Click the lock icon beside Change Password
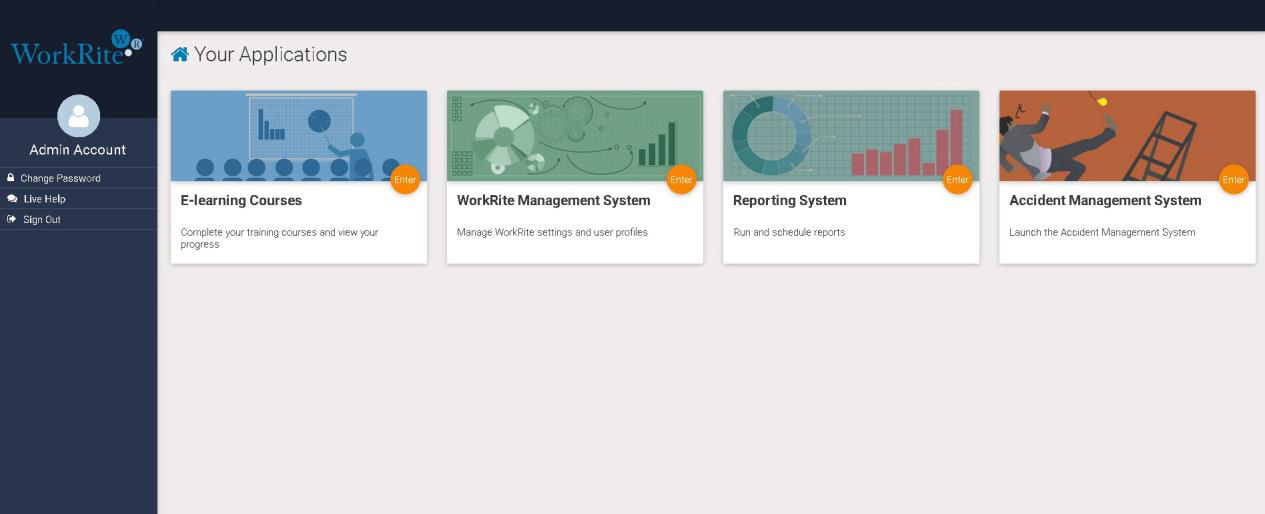Screen dimensions: 1265x514 pos(11,178)
